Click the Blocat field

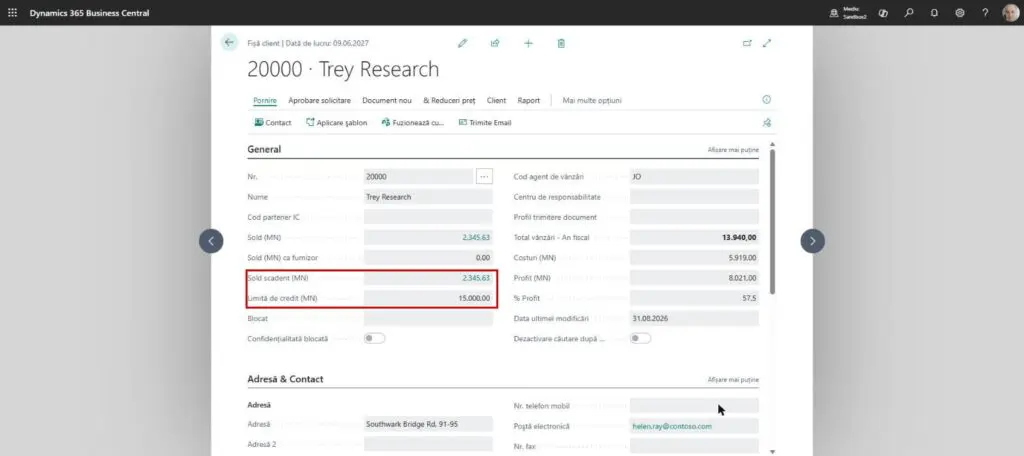coord(428,318)
